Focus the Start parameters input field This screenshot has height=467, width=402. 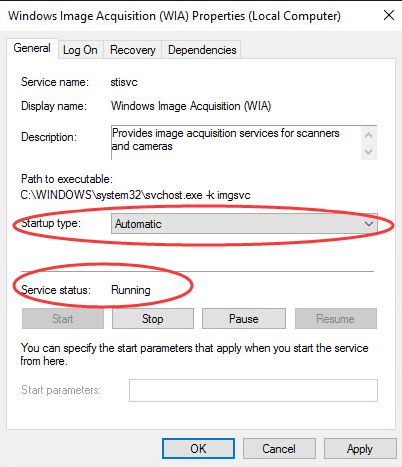253,390
